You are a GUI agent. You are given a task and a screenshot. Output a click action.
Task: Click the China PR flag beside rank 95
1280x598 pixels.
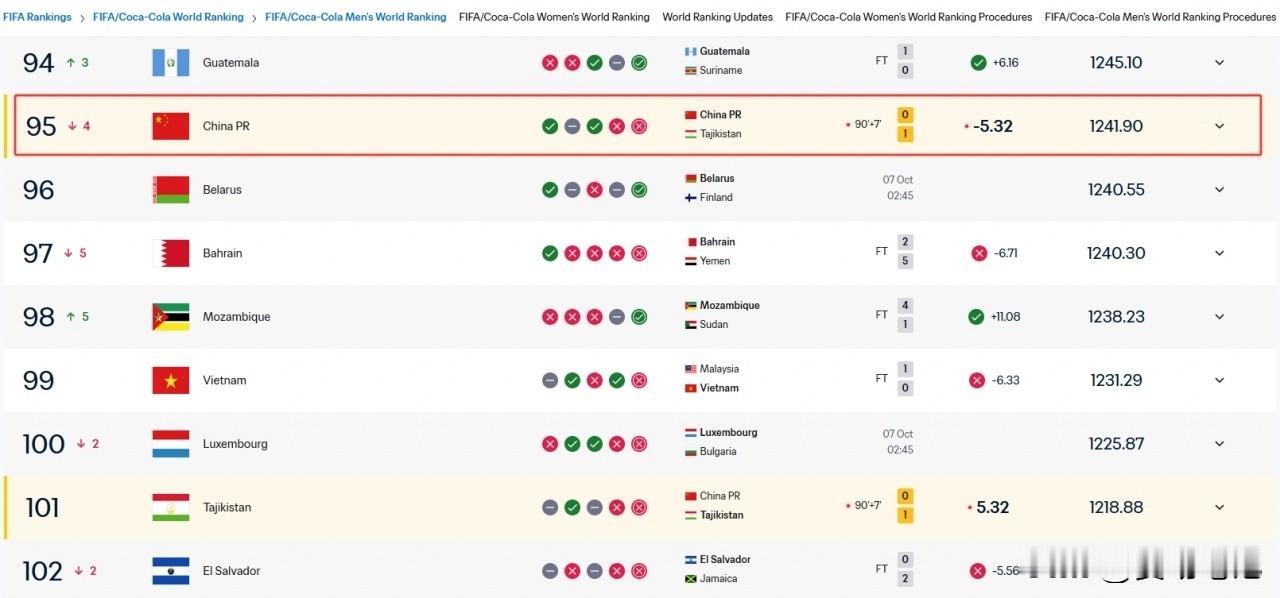(170, 126)
